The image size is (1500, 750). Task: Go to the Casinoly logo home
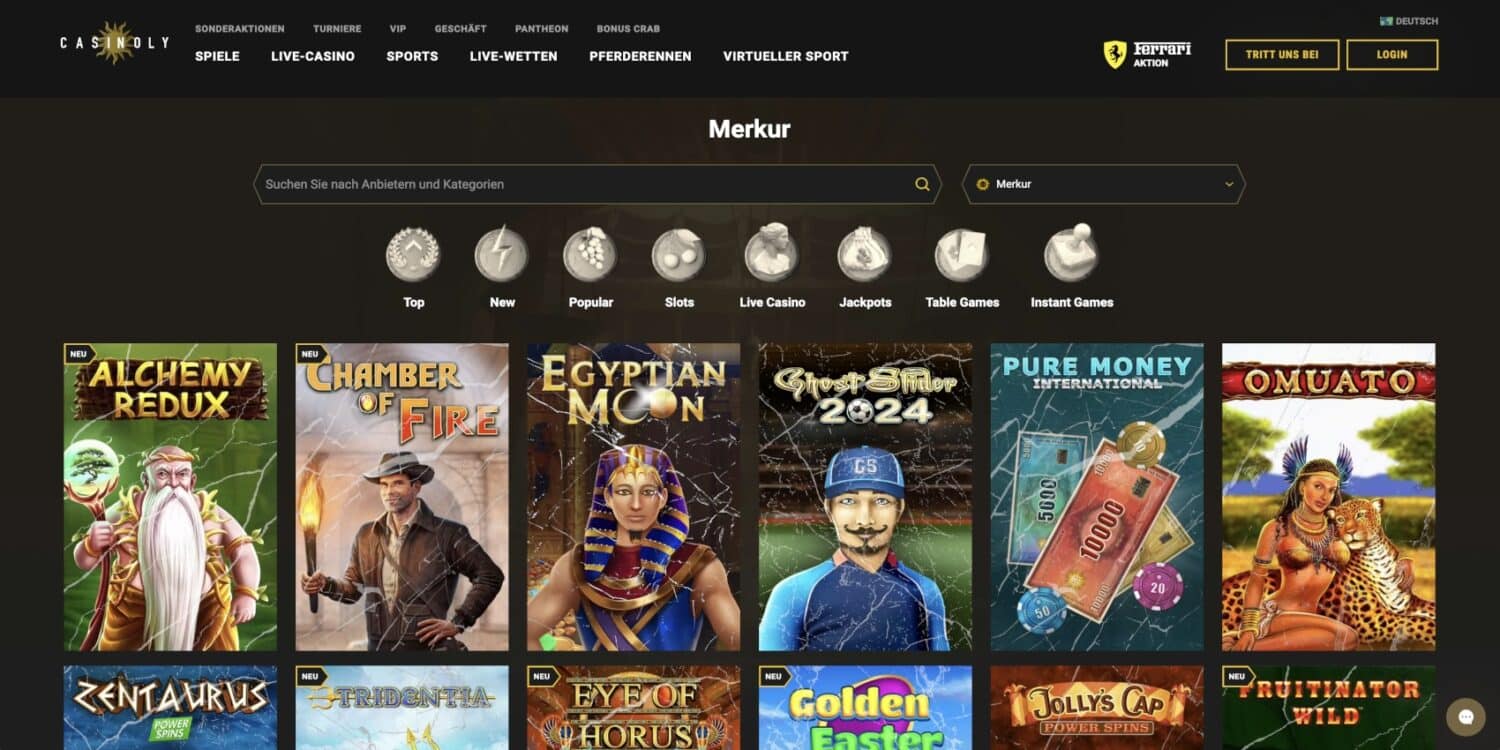114,43
